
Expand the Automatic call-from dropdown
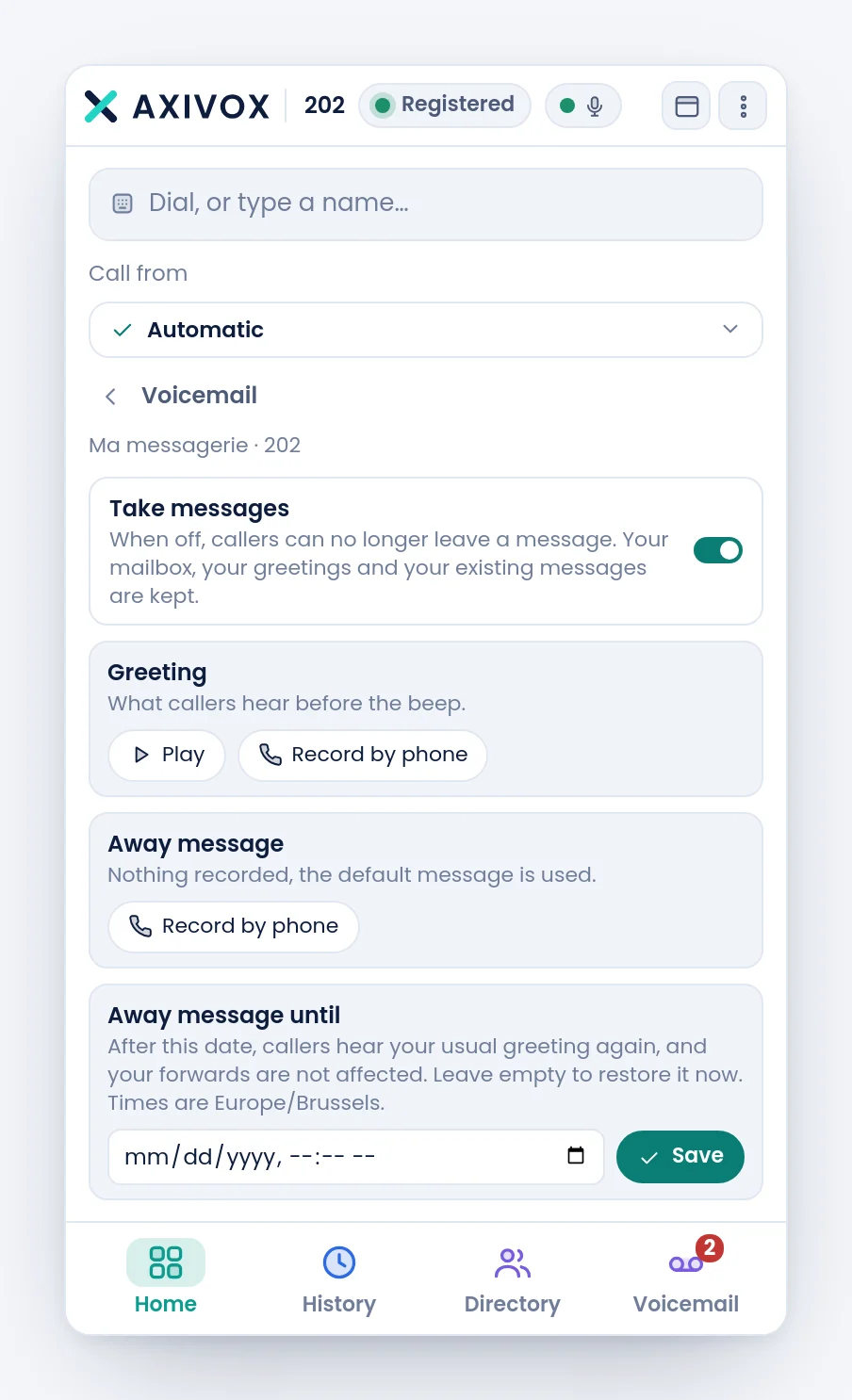click(426, 330)
